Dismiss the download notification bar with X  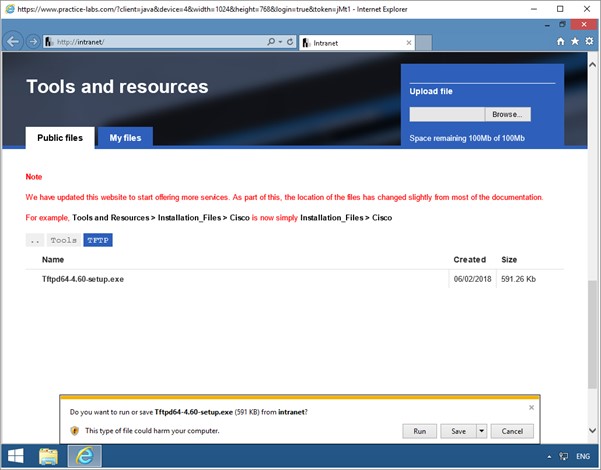531,408
